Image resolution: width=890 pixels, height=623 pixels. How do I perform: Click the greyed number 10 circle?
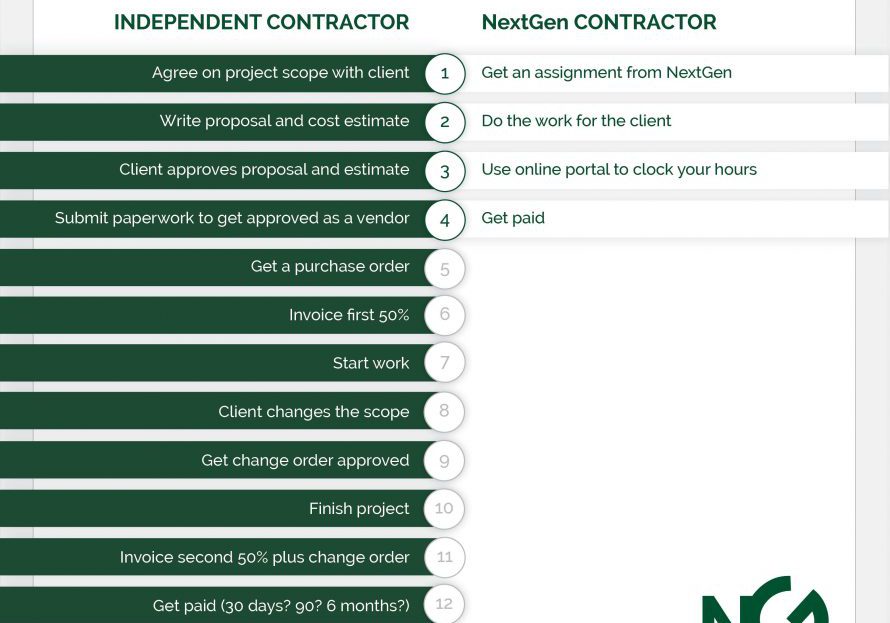[444, 508]
